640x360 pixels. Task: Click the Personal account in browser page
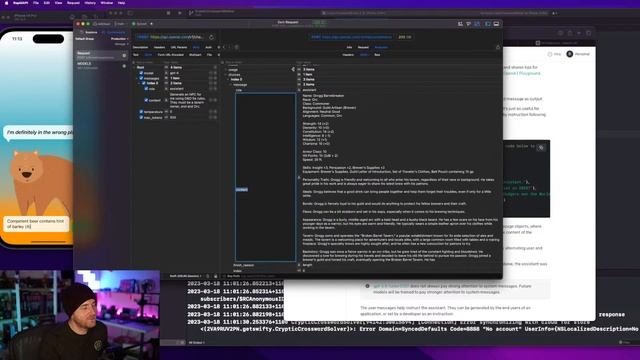(x=578, y=54)
